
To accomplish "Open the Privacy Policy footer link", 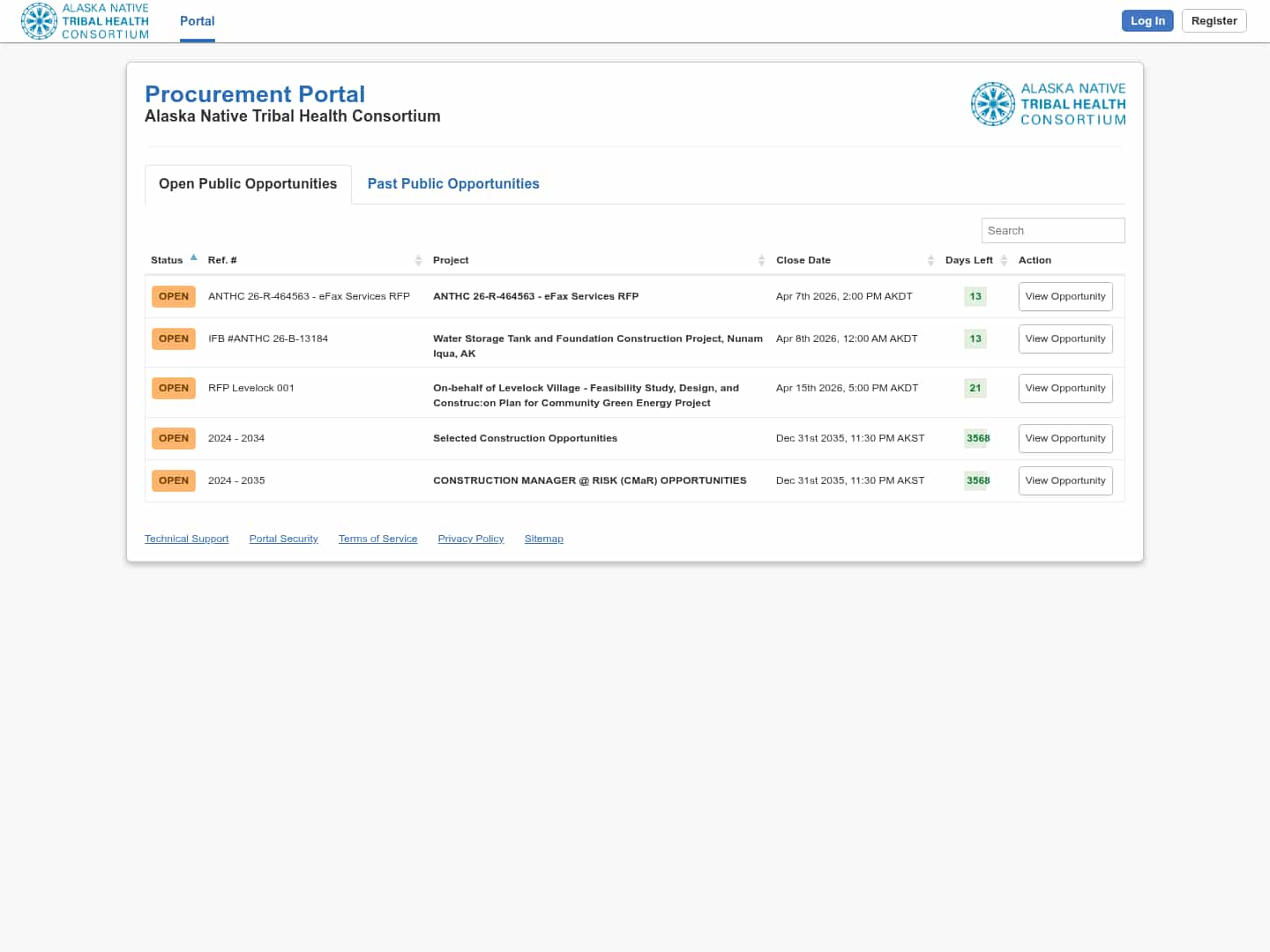I will pos(470,539).
